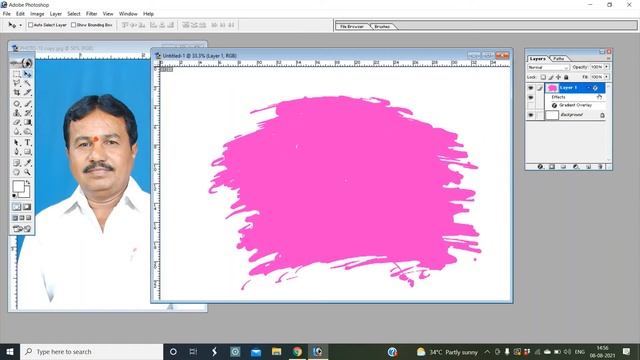This screenshot has height=360, width=640.
Task: Open the Move tool preset picker arrow
Action: [x=20, y=25]
